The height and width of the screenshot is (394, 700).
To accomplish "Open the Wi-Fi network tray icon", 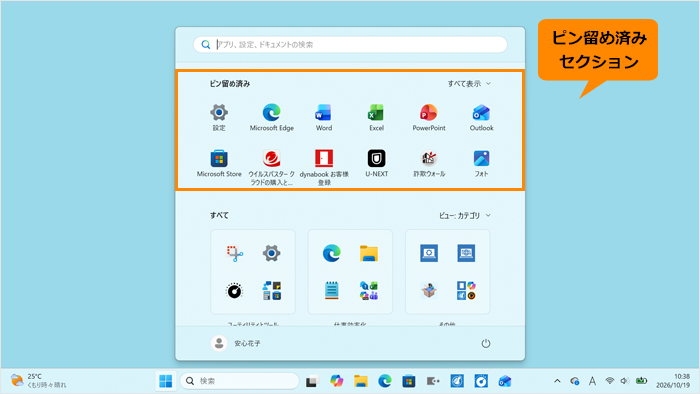I will click(x=609, y=381).
